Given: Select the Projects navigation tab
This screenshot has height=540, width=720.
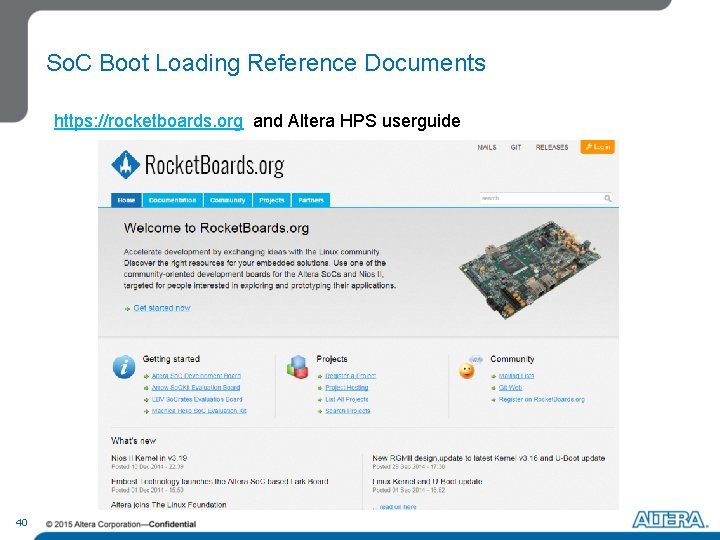Looking at the screenshot, I should click(x=271, y=200).
